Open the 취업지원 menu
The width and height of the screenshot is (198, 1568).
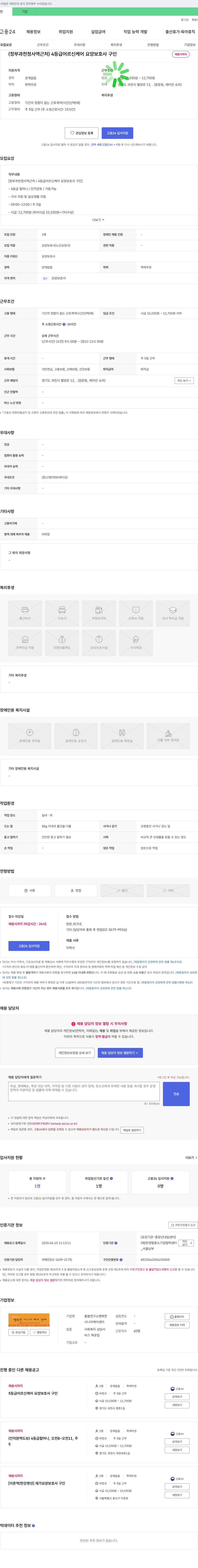(x=66, y=32)
